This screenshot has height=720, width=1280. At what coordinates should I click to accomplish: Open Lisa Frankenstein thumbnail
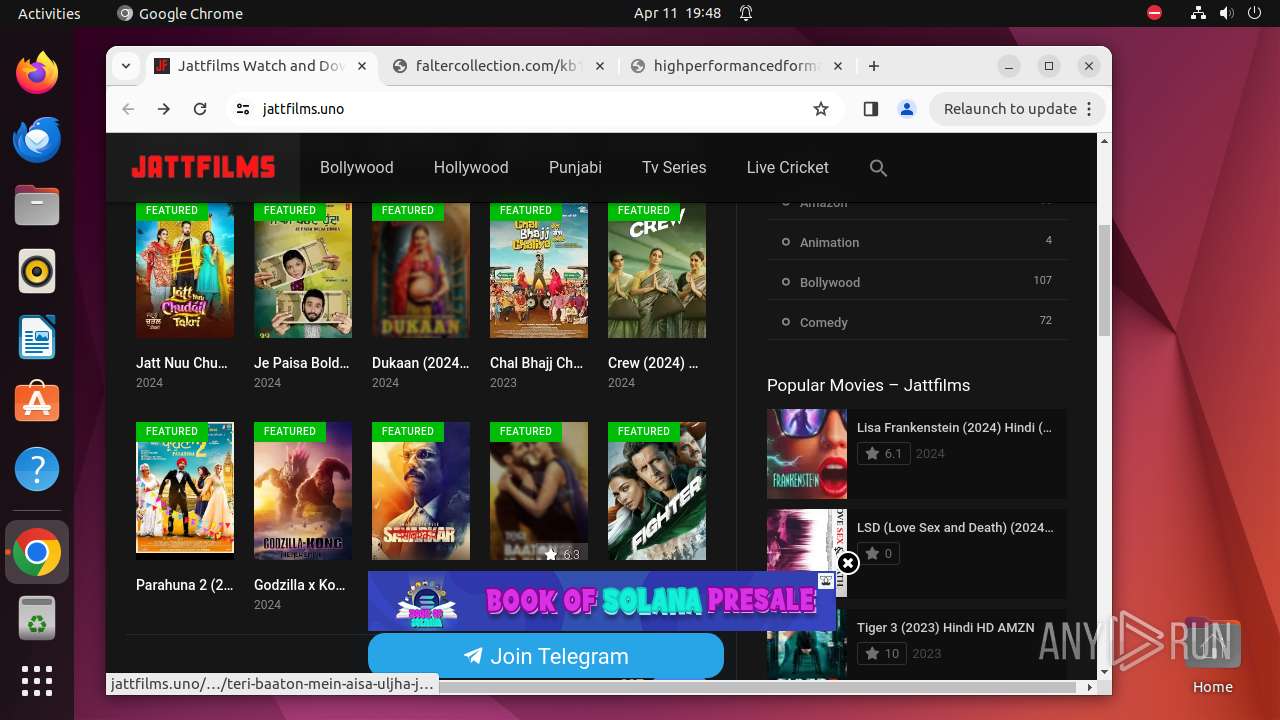point(807,454)
